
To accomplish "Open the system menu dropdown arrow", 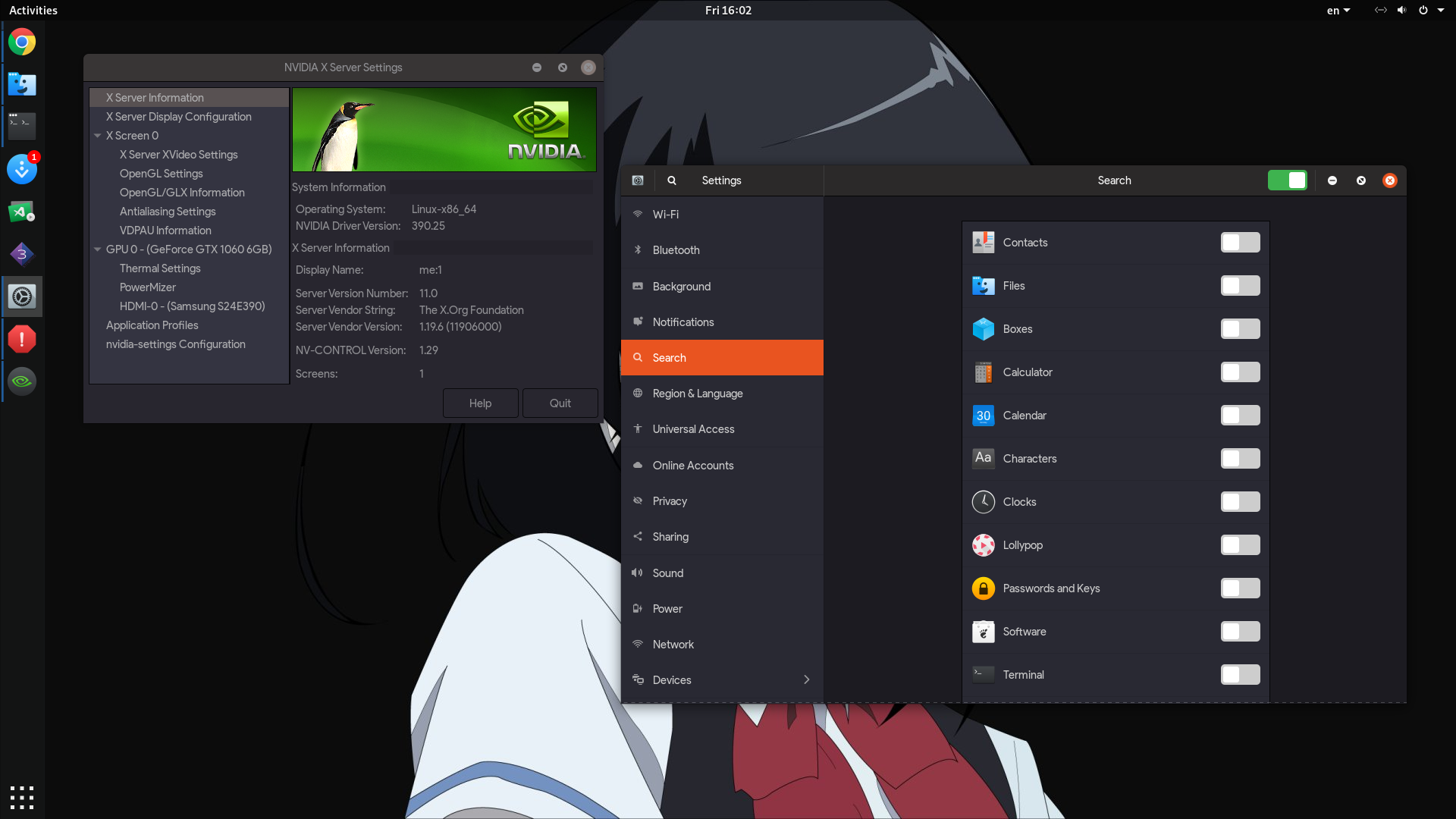I will click(x=1441, y=10).
